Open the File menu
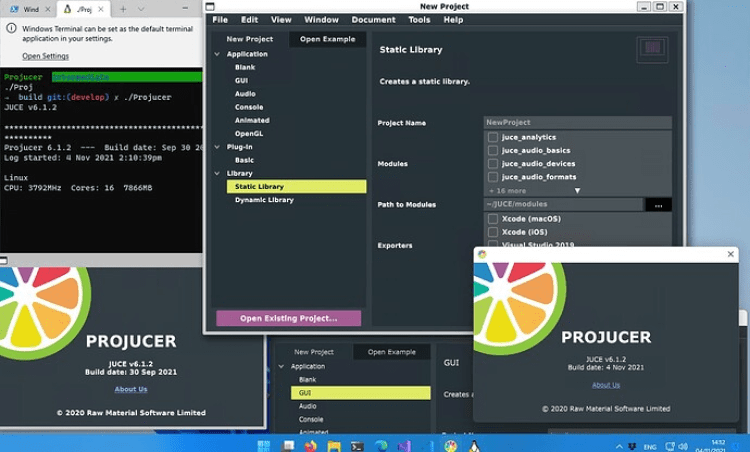 pos(220,20)
